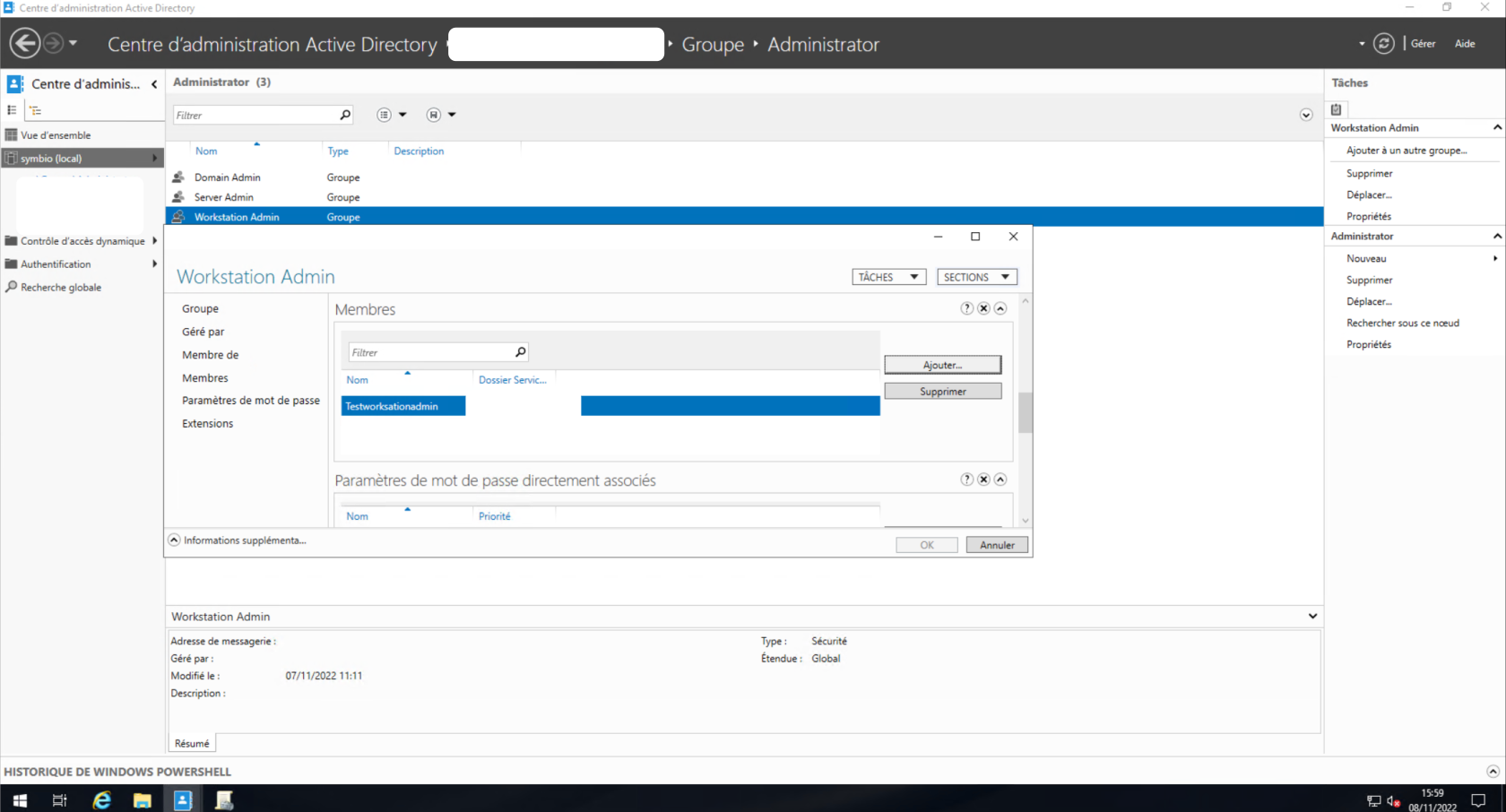1506x812 pixels.
Task: Click the forward navigation arrow
Action: 54,43
